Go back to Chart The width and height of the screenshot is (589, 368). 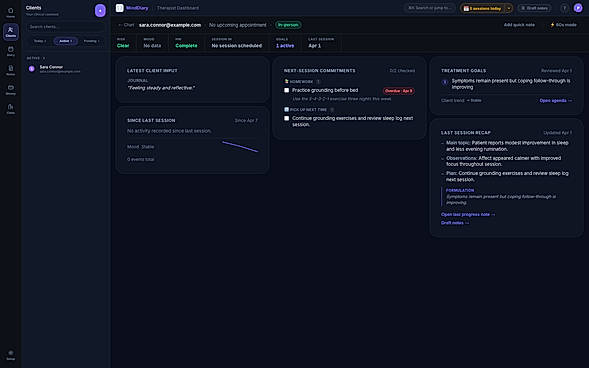coord(126,25)
